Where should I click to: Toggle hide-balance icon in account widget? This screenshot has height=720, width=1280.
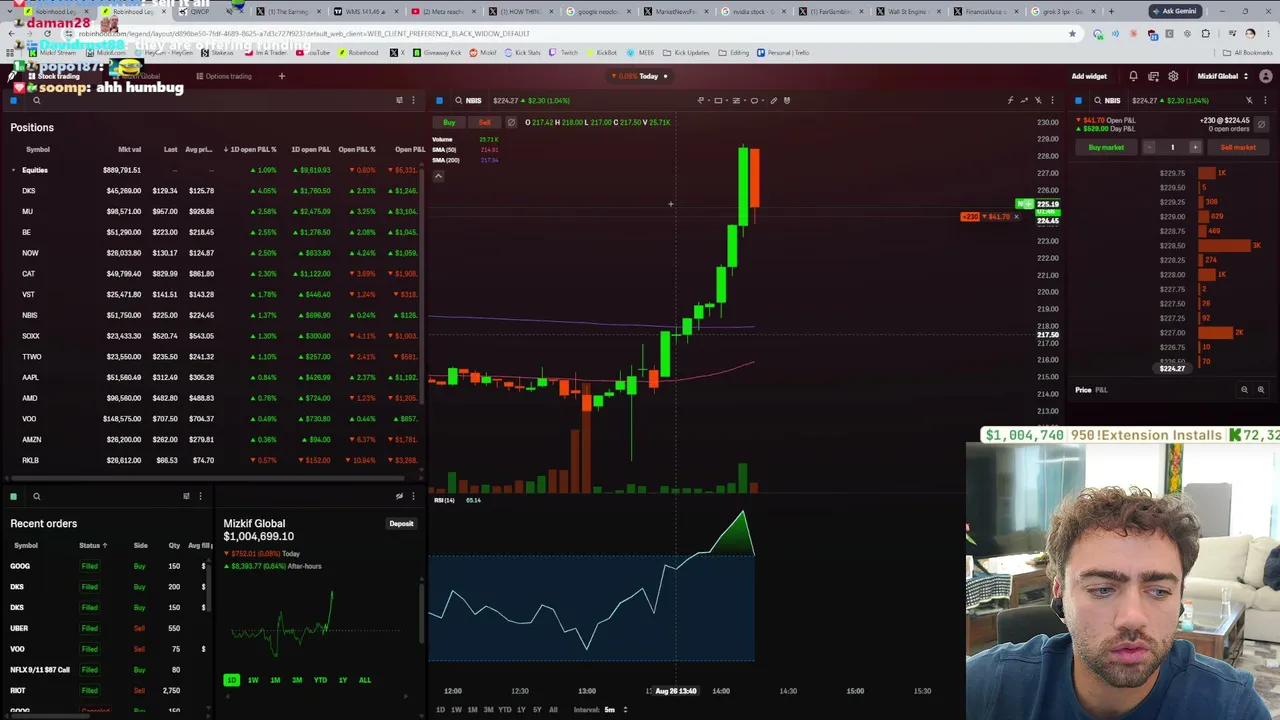pyautogui.click(x=399, y=496)
